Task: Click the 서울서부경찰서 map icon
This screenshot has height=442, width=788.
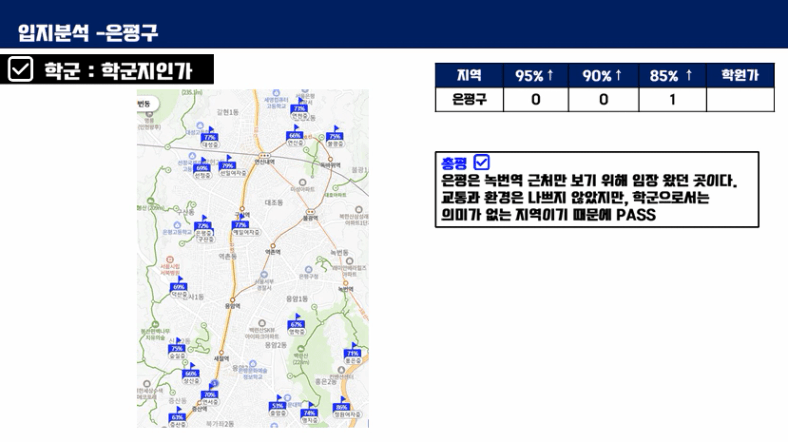Action: [264, 275]
